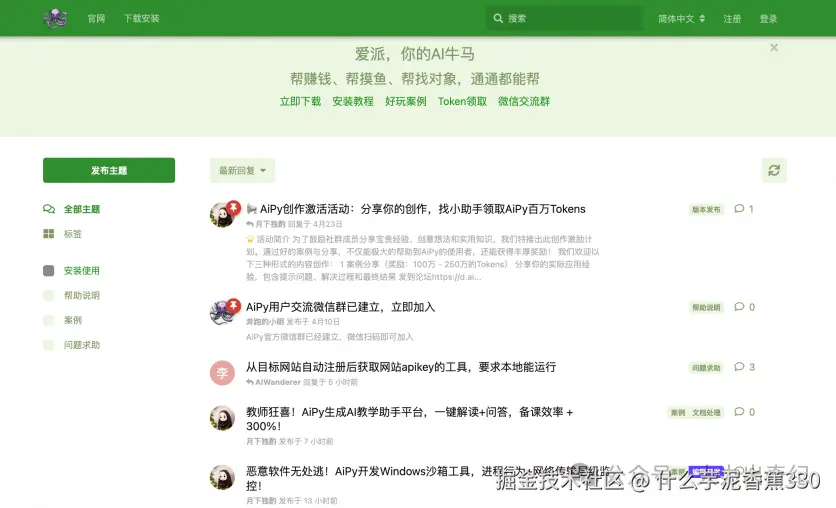The height and width of the screenshot is (508, 836).
Task: Open the 李 user avatar
Action: [222, 373]
